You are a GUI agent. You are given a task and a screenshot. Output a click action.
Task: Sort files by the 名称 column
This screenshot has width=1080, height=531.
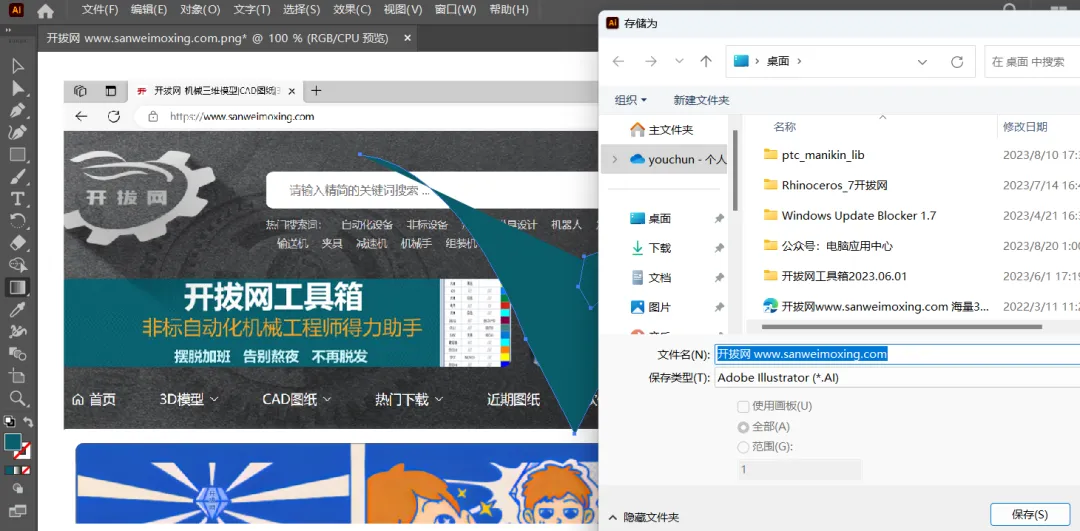click(x=785, y=127)
